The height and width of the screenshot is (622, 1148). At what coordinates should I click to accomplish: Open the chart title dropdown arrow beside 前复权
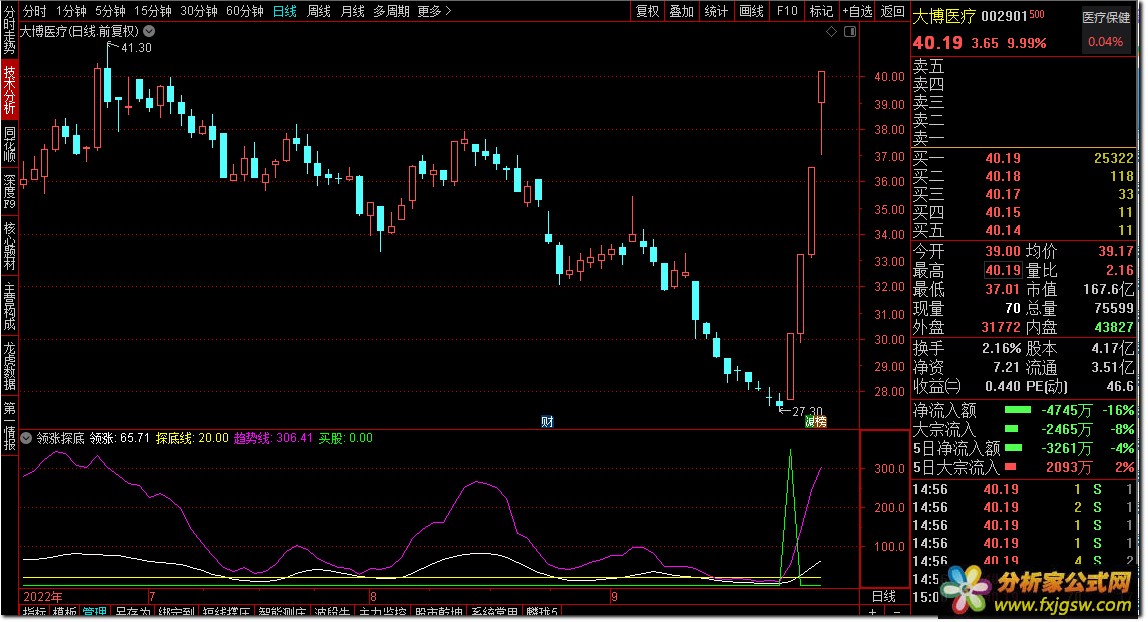point(149,31)
